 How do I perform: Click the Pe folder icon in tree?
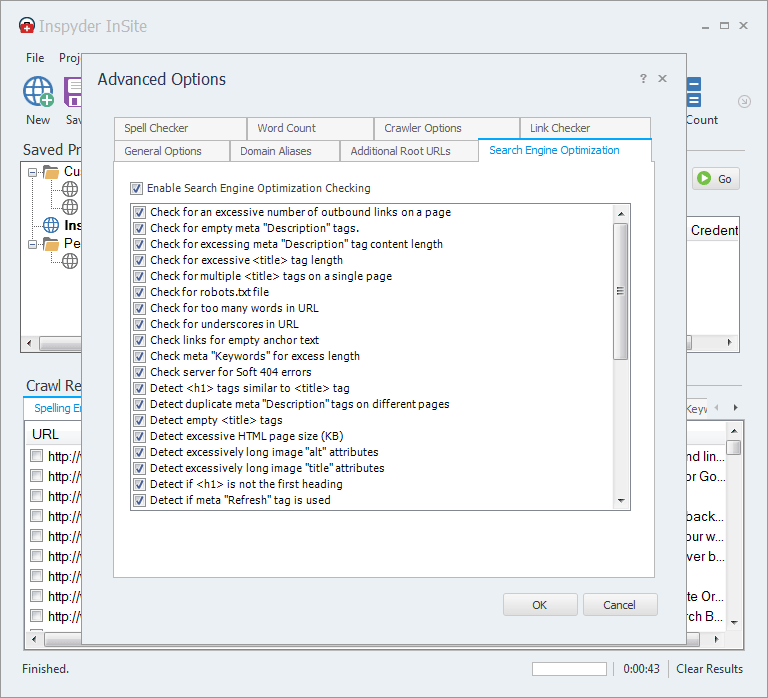(x=51, y=243)
